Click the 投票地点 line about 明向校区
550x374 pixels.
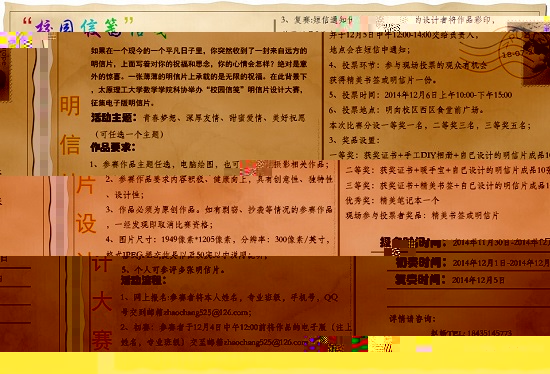coord(407,110)
